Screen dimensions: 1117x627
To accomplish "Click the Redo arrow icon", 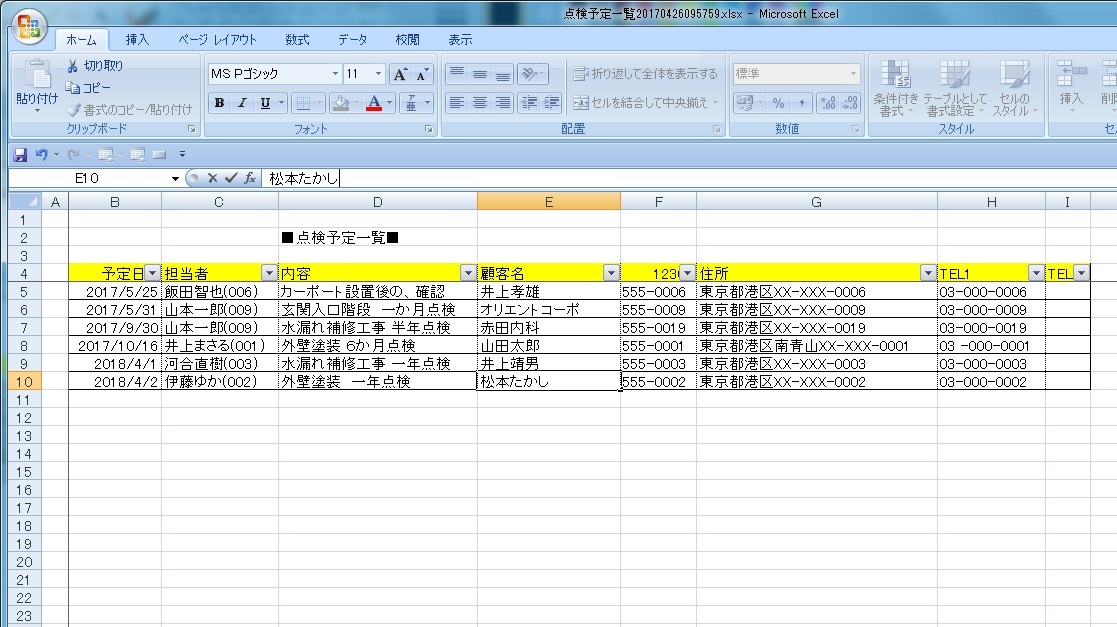I will [x=73, y=155].
